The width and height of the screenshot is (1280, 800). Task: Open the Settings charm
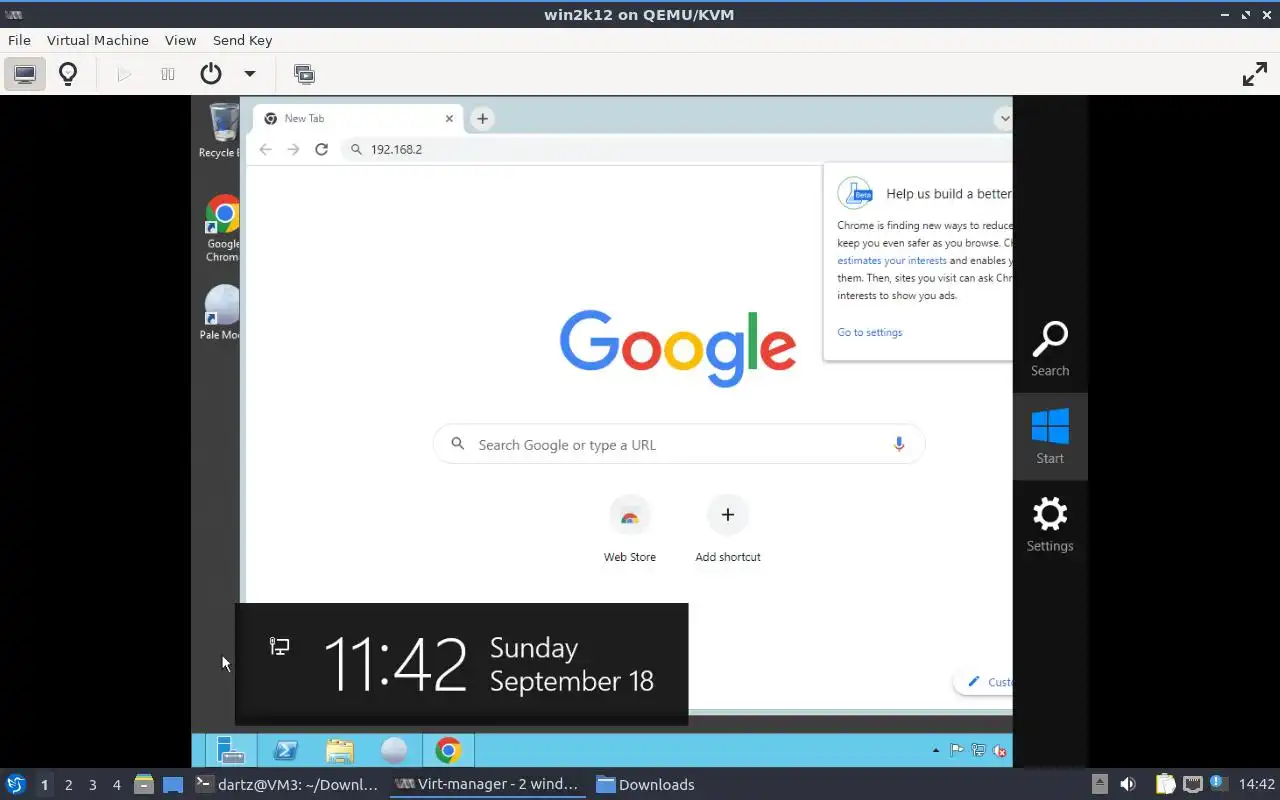(x=1050, y=525)
